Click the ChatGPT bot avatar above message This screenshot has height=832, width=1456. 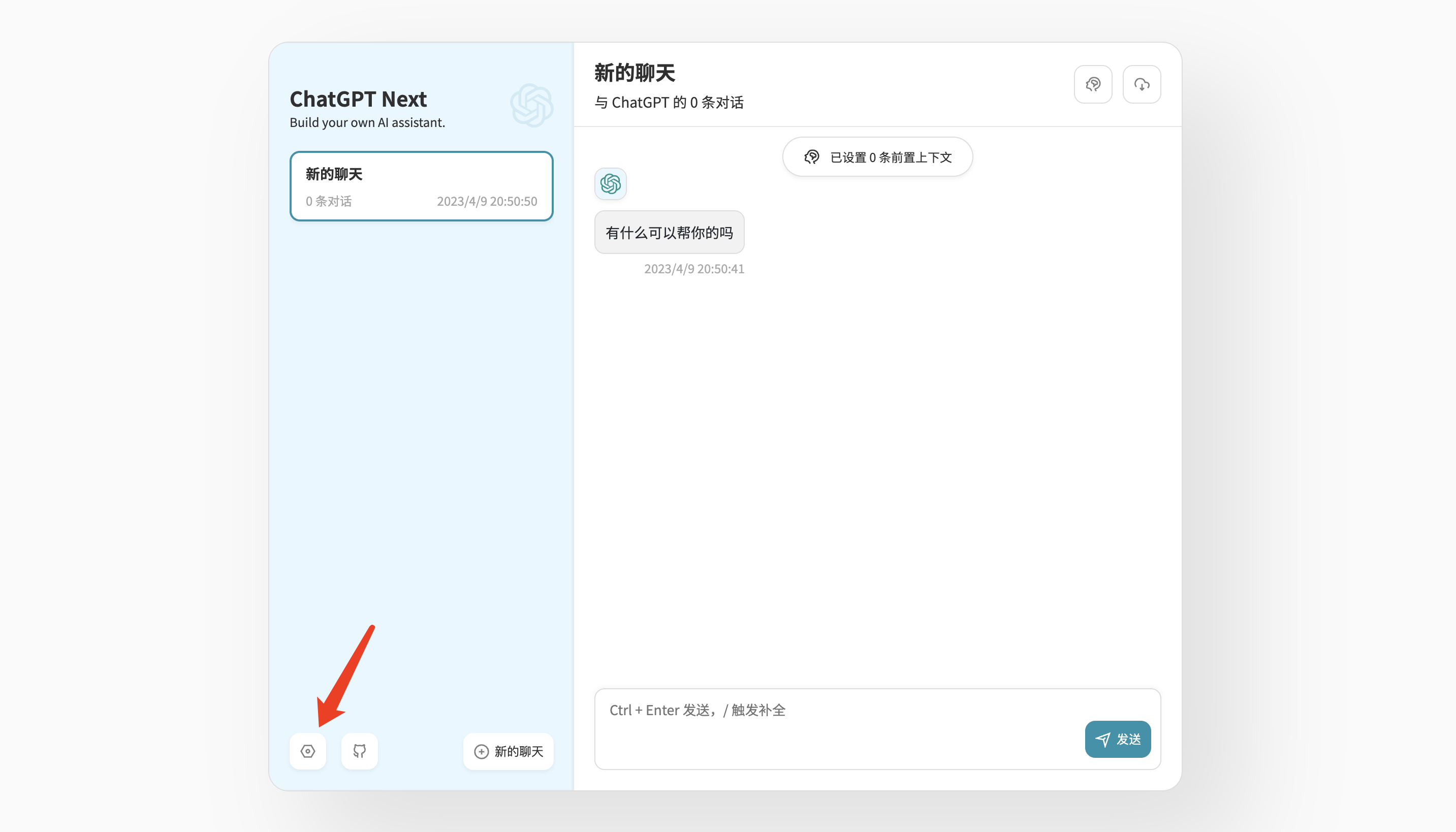click(610, 184)
